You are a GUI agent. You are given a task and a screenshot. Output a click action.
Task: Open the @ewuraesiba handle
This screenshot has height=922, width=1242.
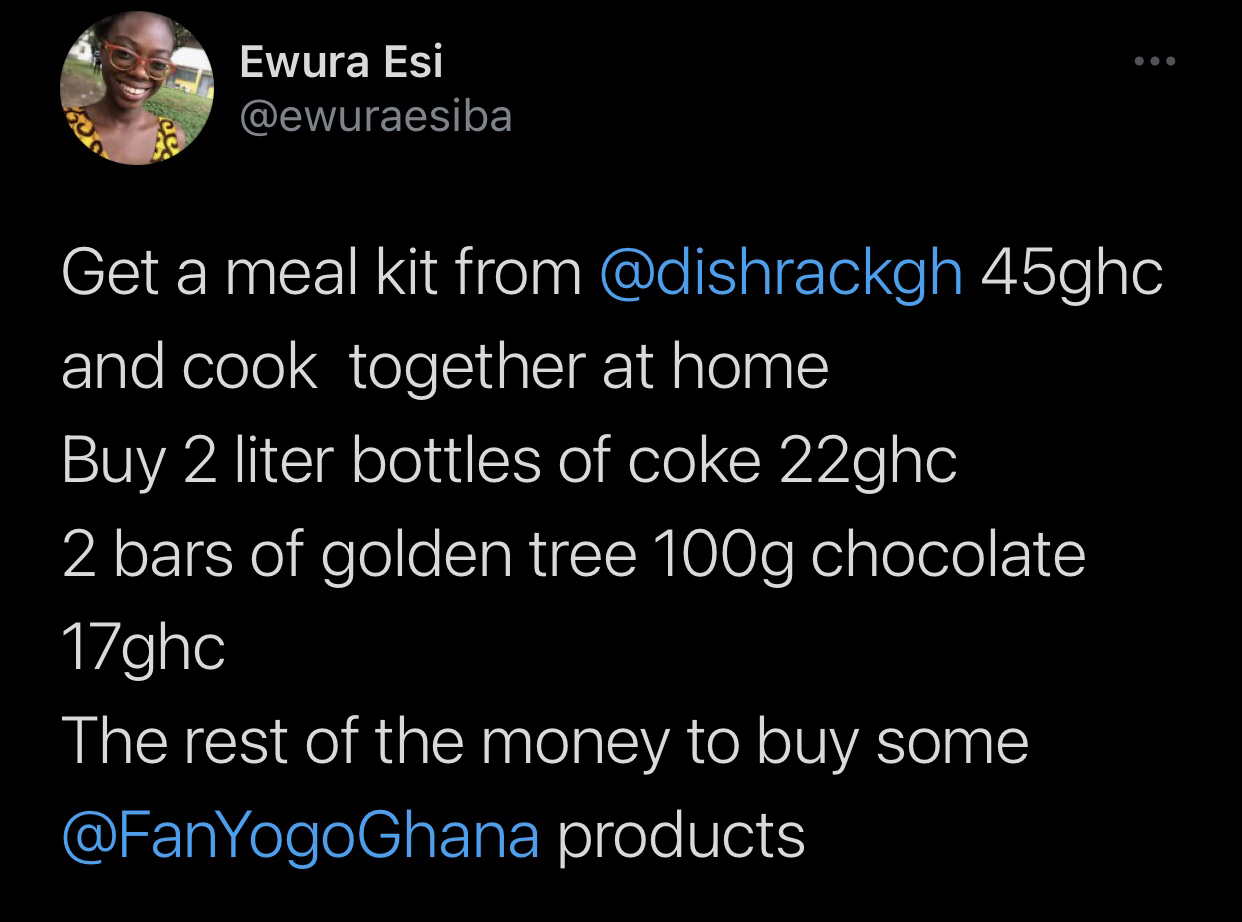click(376, 117)
